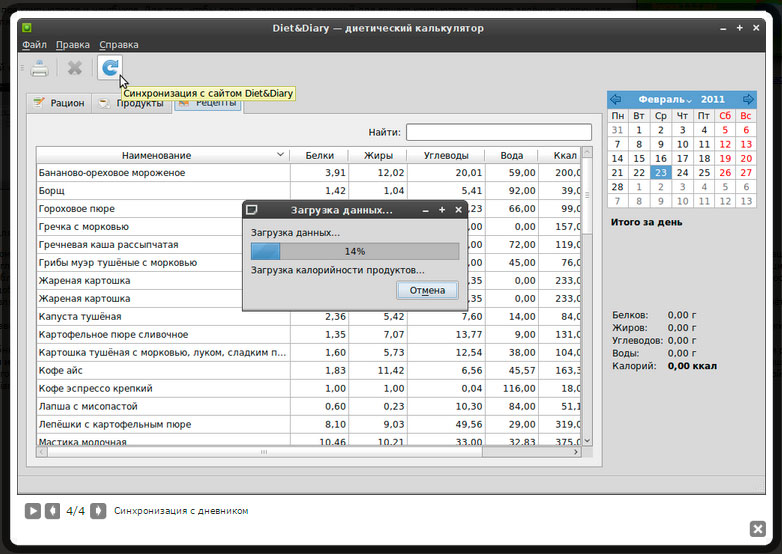Image resolution: width=782 pixels, height=554 pixels.
Task: Go to next month in calendar
Action: (x=748, y=100)
